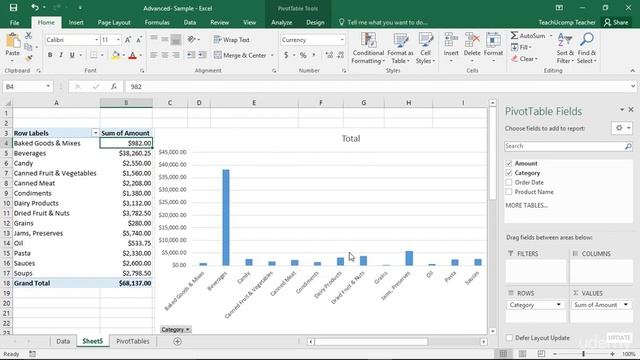Open Sort & Filter
Viewport: 640px width, 360px height.
pos(565,48)
